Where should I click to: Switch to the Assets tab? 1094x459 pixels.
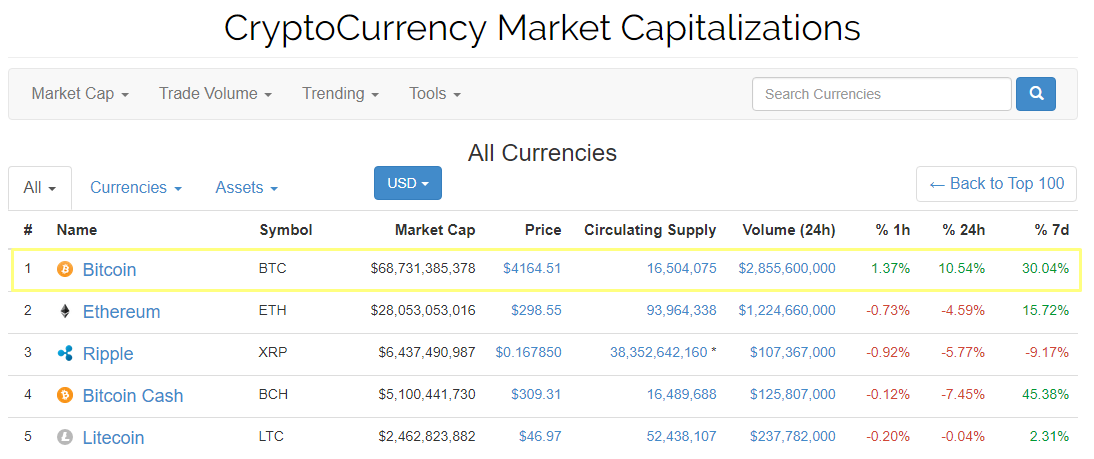point(246,188)
